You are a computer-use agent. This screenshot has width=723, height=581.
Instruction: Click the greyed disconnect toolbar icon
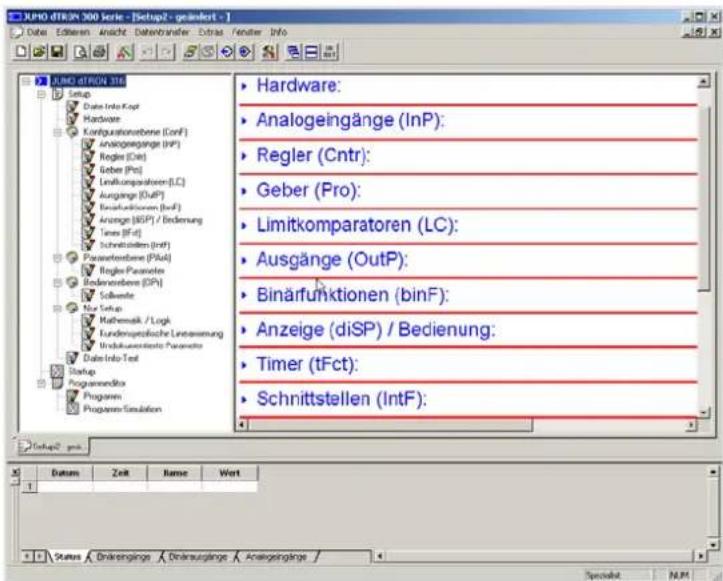(208, 52)
